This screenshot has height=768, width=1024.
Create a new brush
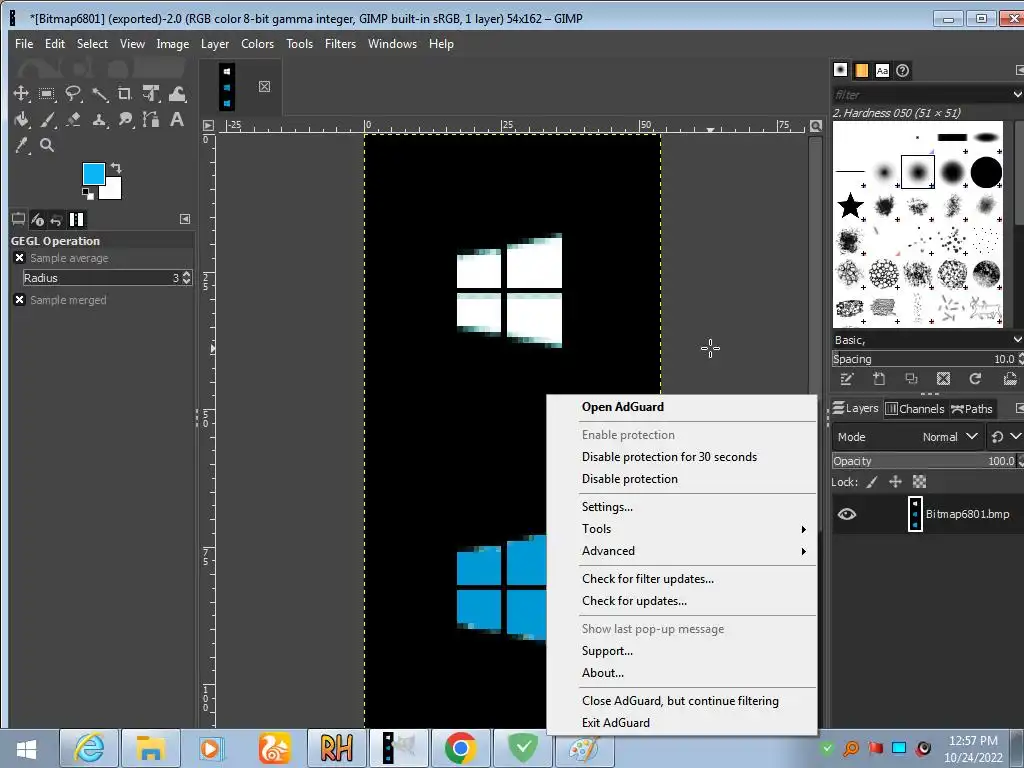(x=879, y=379)
